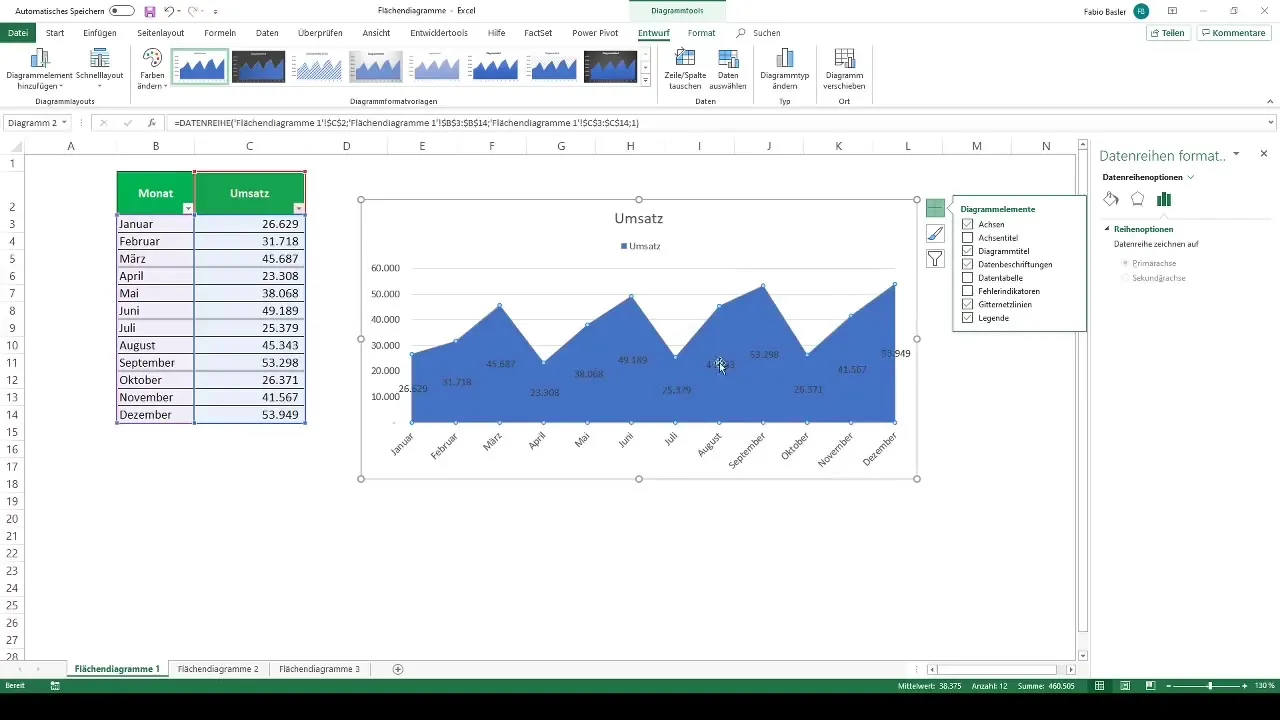Click the Suchen search box
This screenshot has width=1280, height=720.
coord(759,33)
